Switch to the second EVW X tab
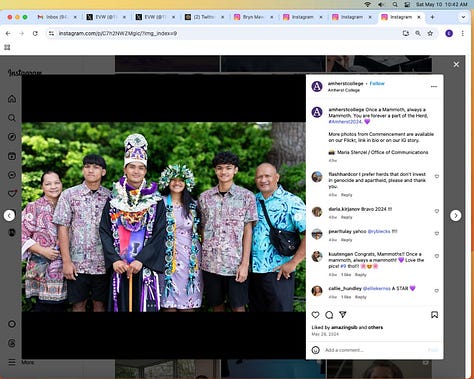474x379 pixels. point(155,17)
